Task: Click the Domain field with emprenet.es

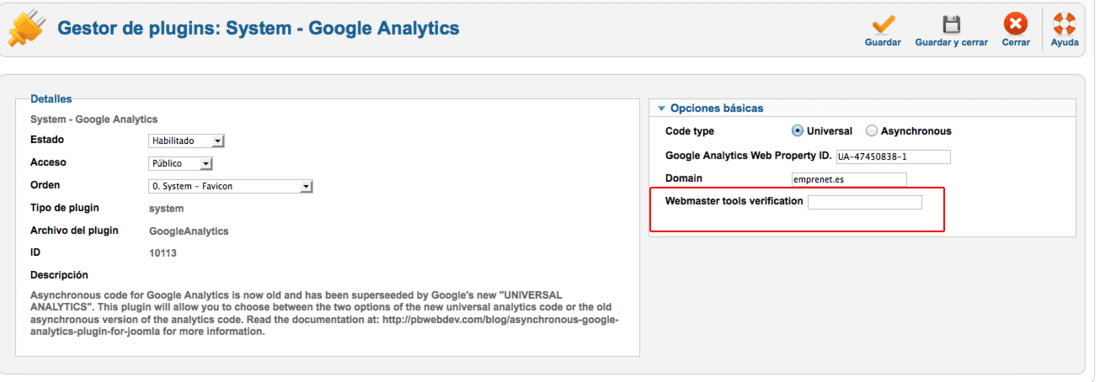Action: coord(849,179)
